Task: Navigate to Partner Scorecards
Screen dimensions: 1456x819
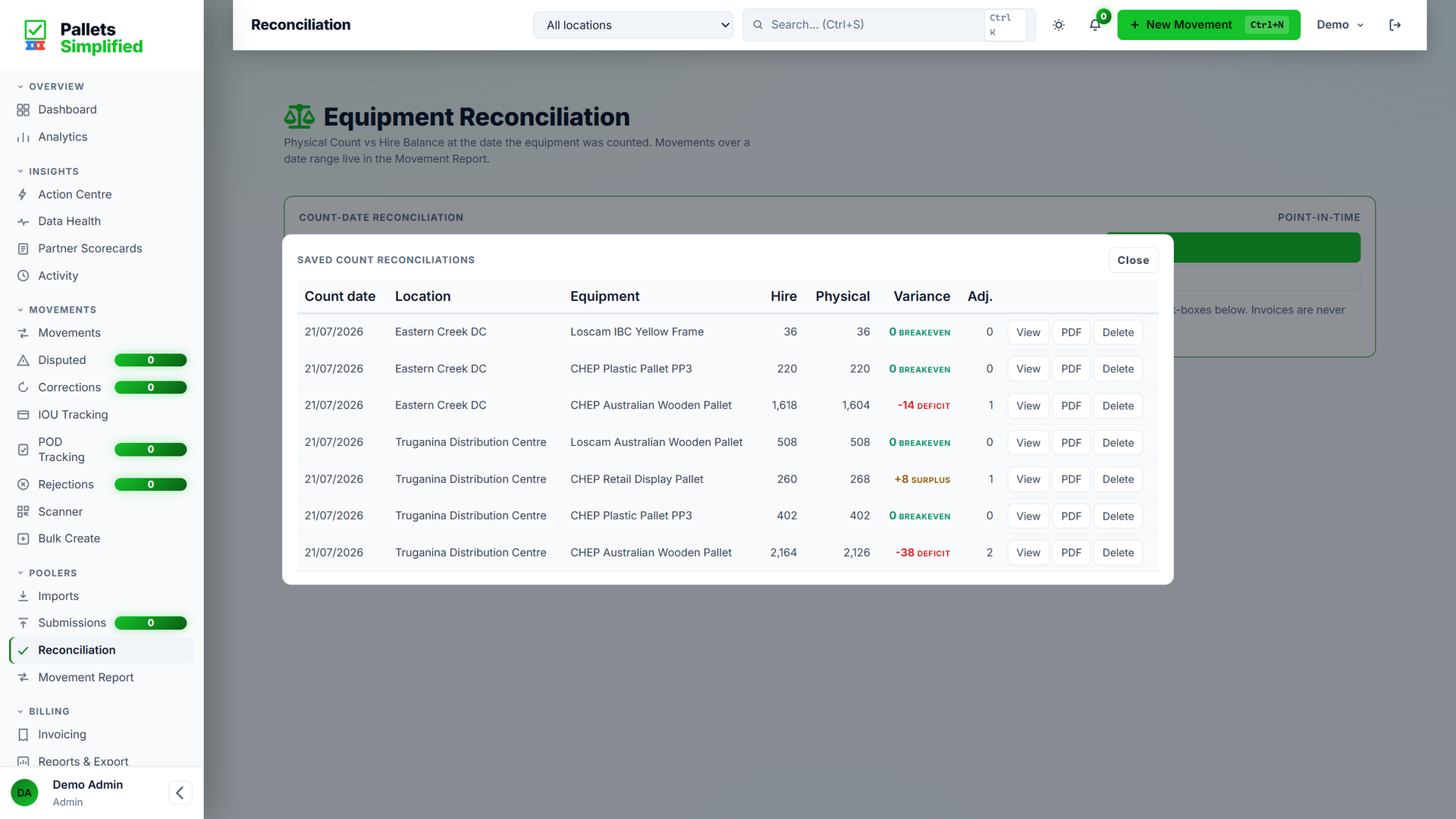Action: click(x=102, y=249)
